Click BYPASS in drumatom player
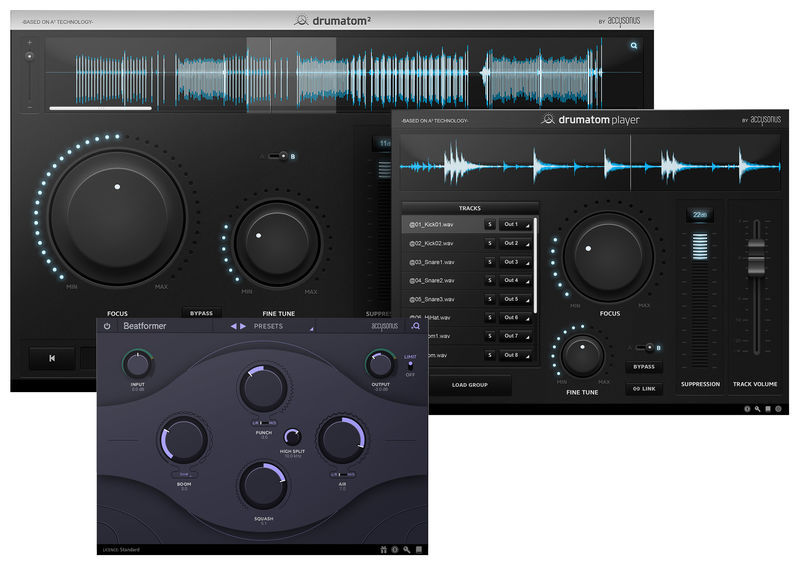 (x=644, y=366)
